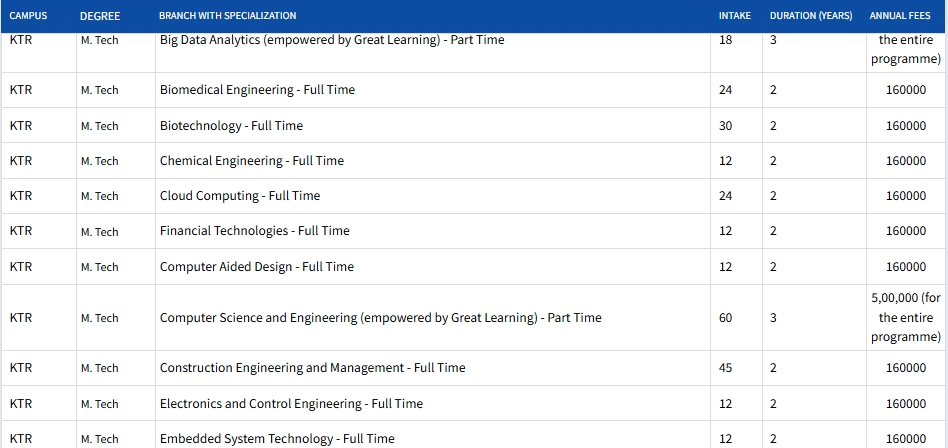The width and height of the screenshot is (948, 448).
Task: Click the CAMPUS column header
Action: [28, 16]
